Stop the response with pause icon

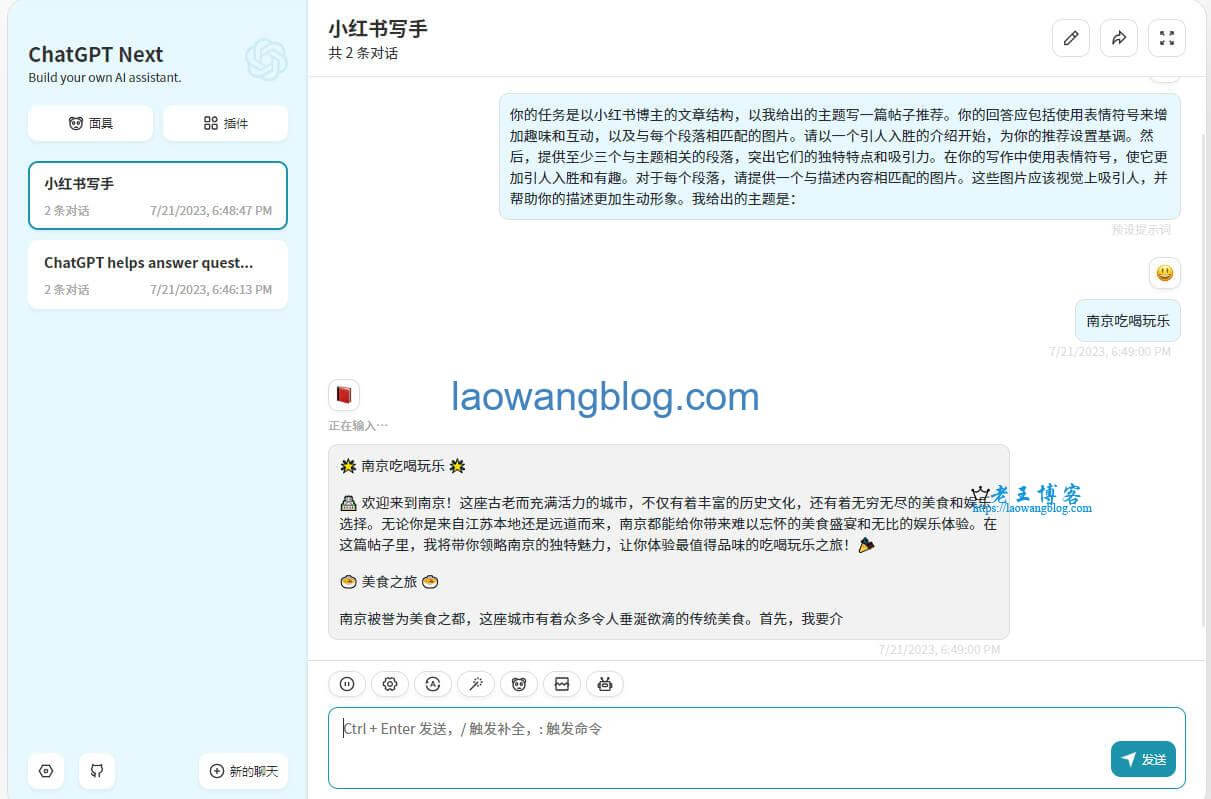click(347, 684)
